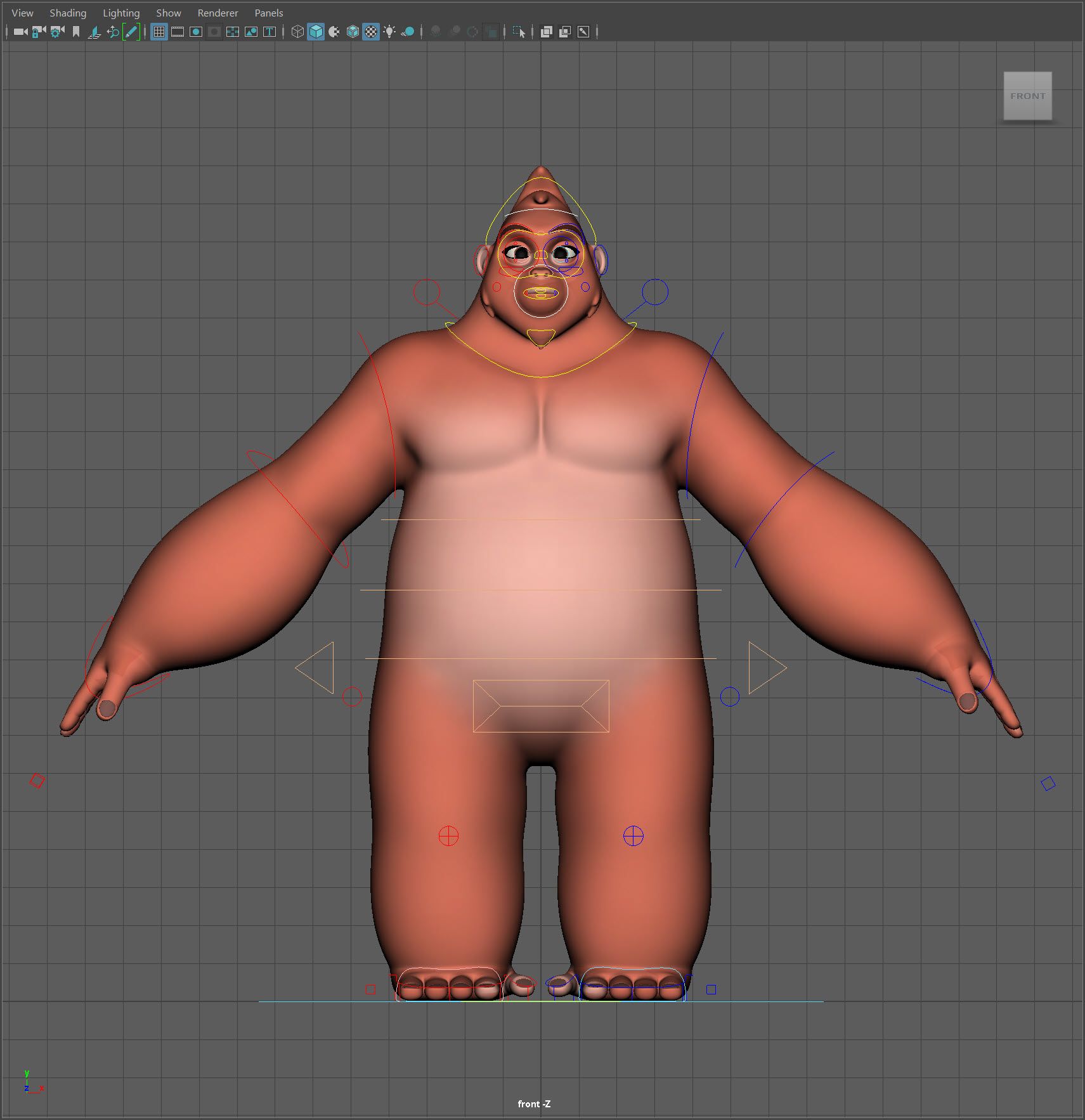
Task: Open the Renderer menu
Action: 218,13
